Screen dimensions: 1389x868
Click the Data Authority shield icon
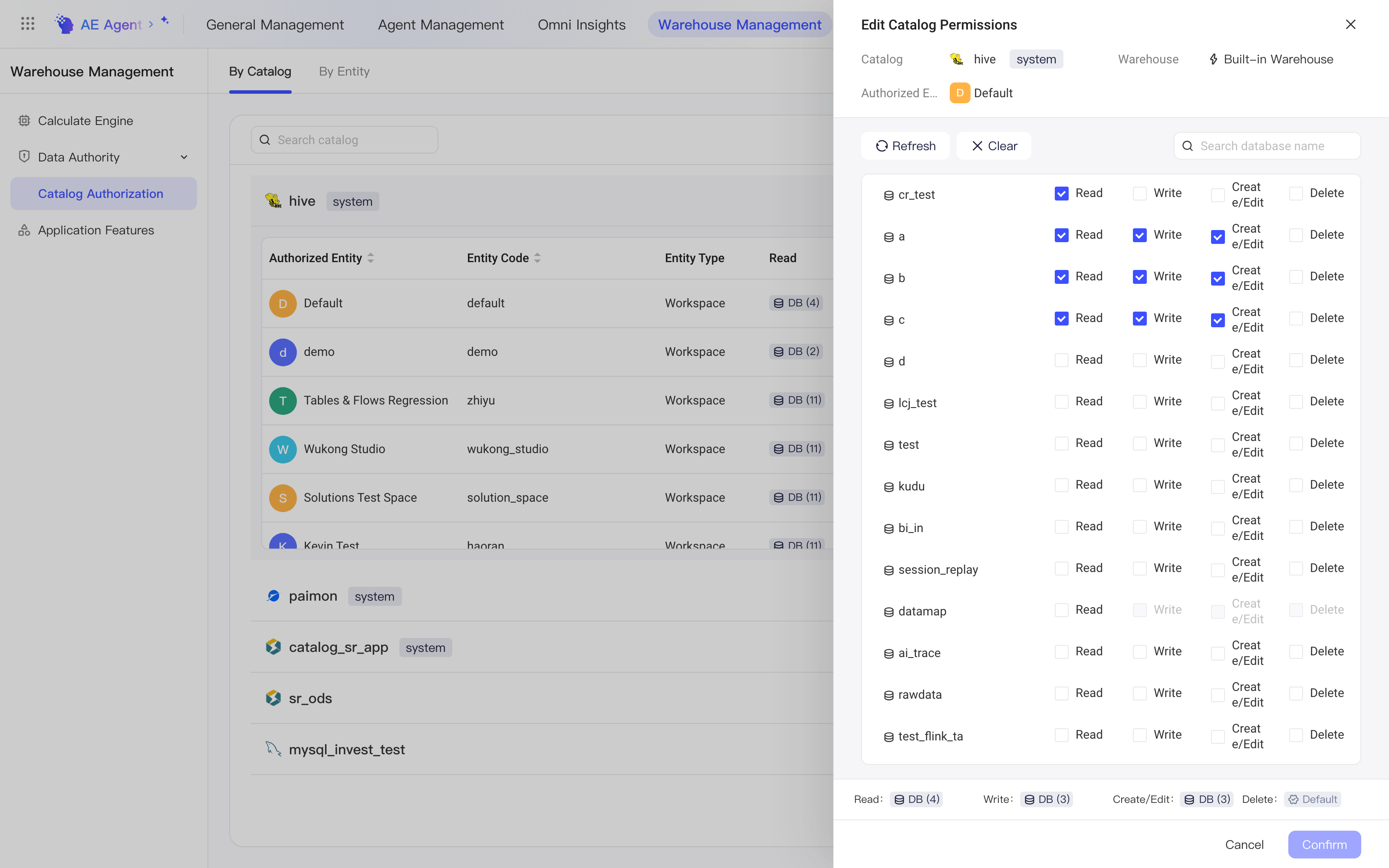point(24,157)
